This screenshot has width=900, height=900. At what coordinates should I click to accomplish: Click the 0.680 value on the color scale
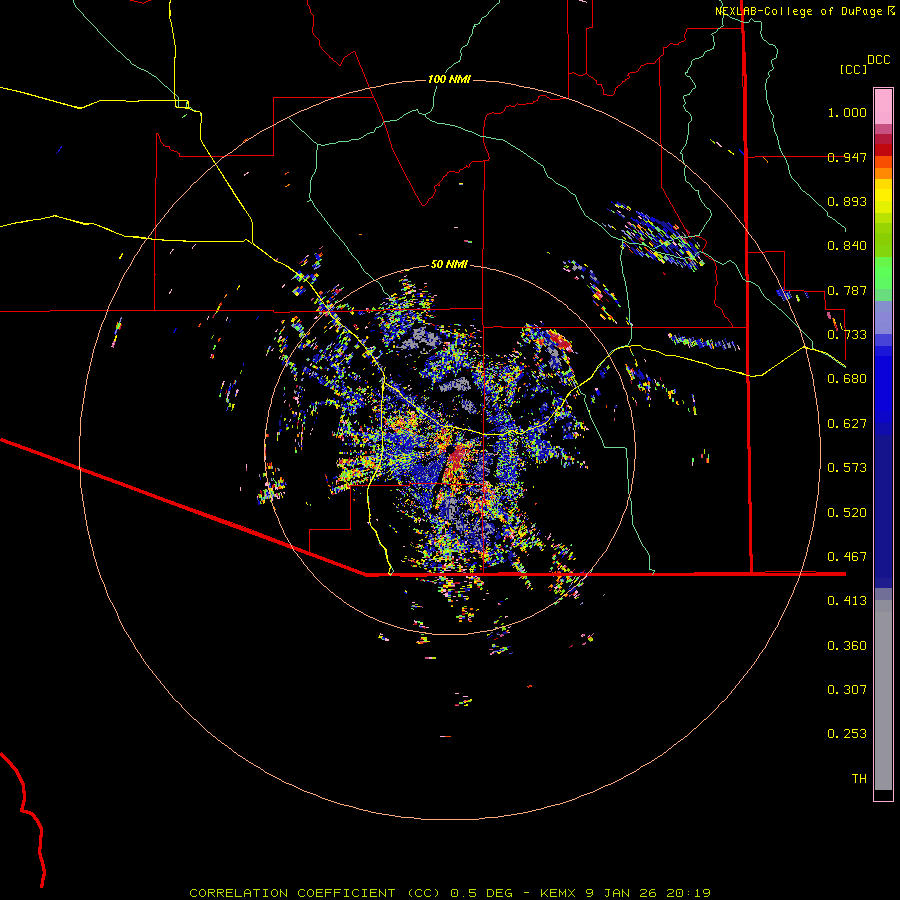(847, 379)
